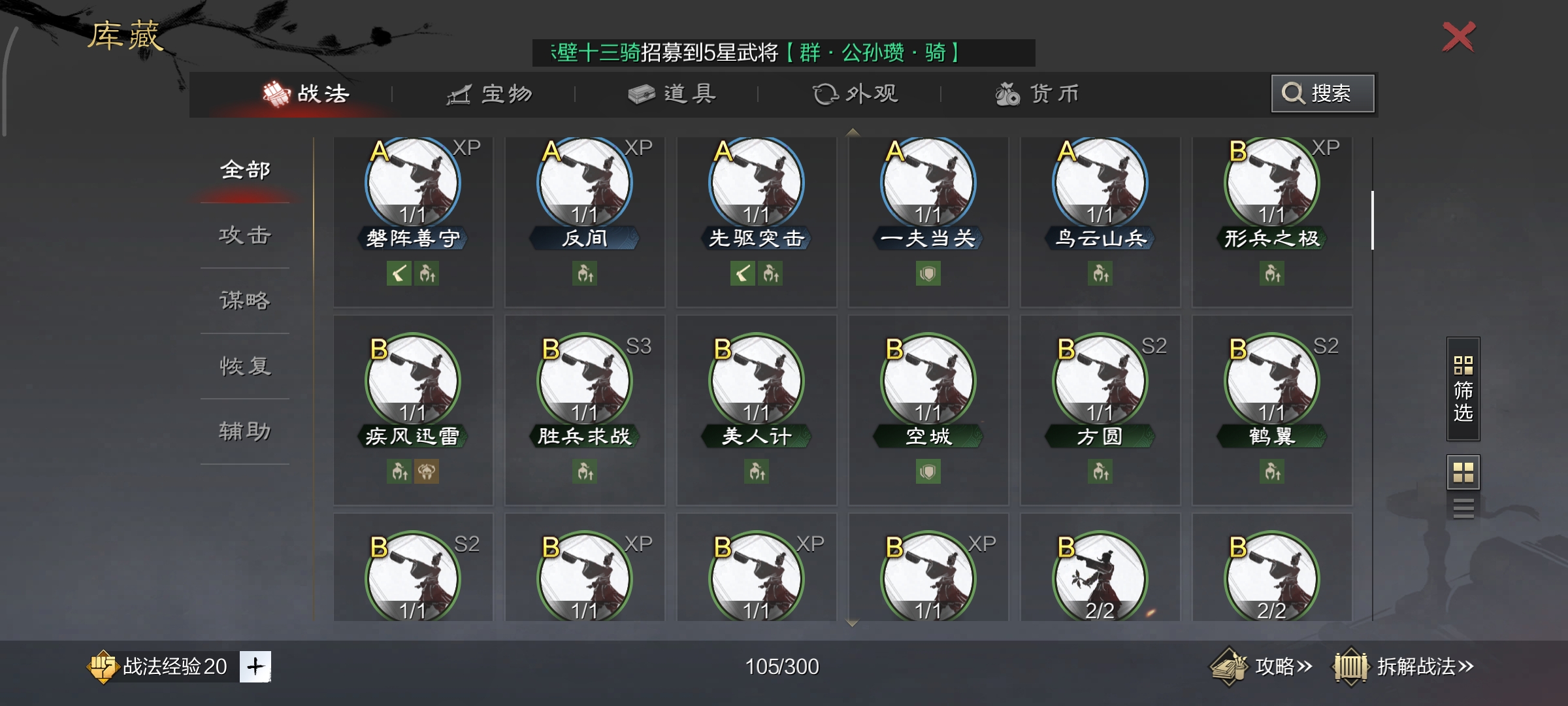1568x706 pixels.
Task: Switch to list view layout
Action: click(x=1463, y=508)
